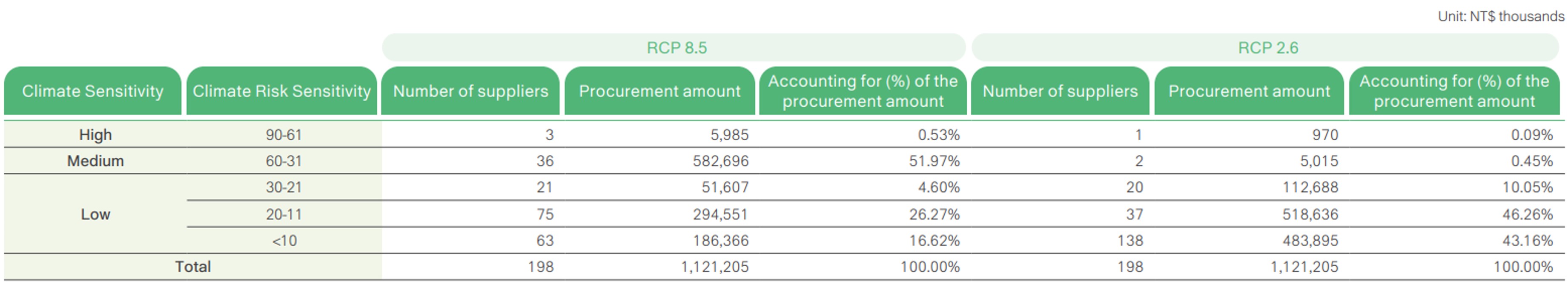Click the RCP 2.6 group header
The width and height of the screenshot is (1568, 284).
point(1268,48)
